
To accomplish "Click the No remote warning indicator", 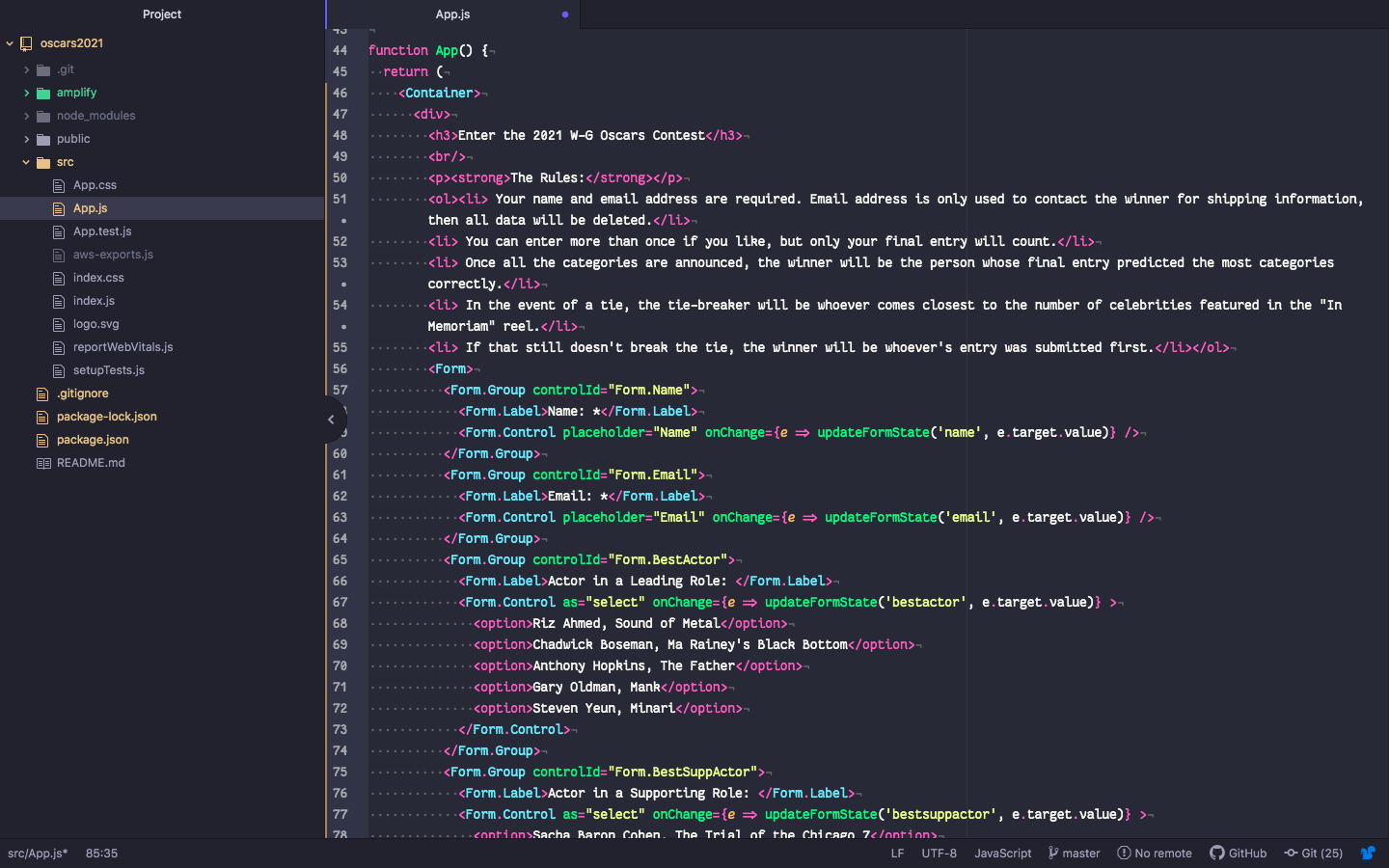I will coord(1155,853).
